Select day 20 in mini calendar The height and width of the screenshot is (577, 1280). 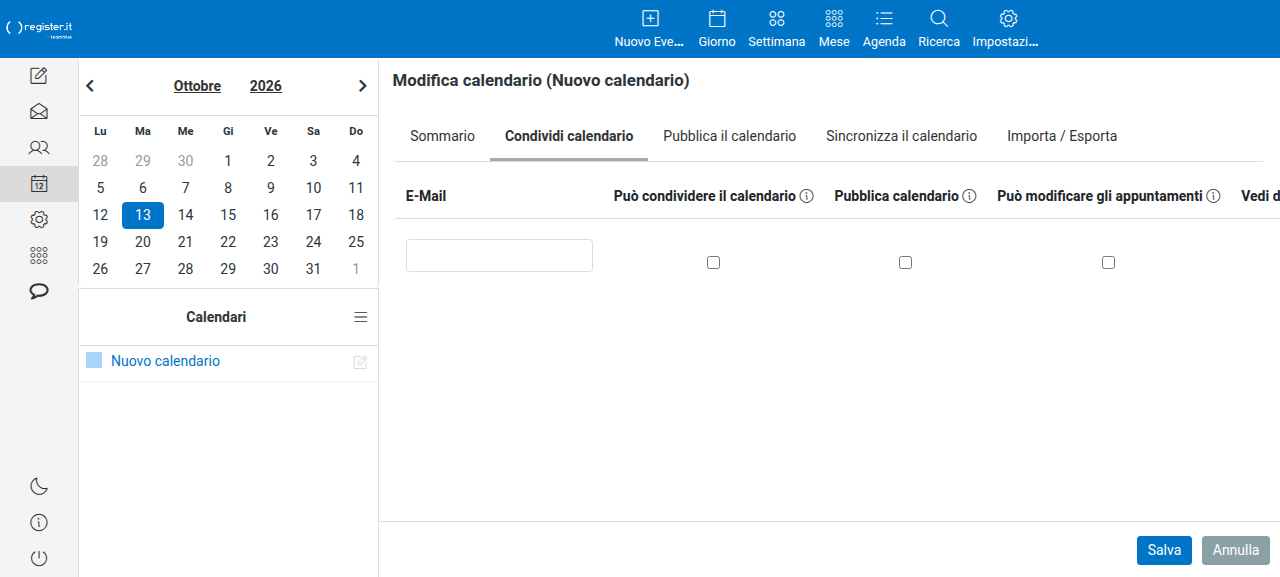pyautogui.click(x=143, y=242)
